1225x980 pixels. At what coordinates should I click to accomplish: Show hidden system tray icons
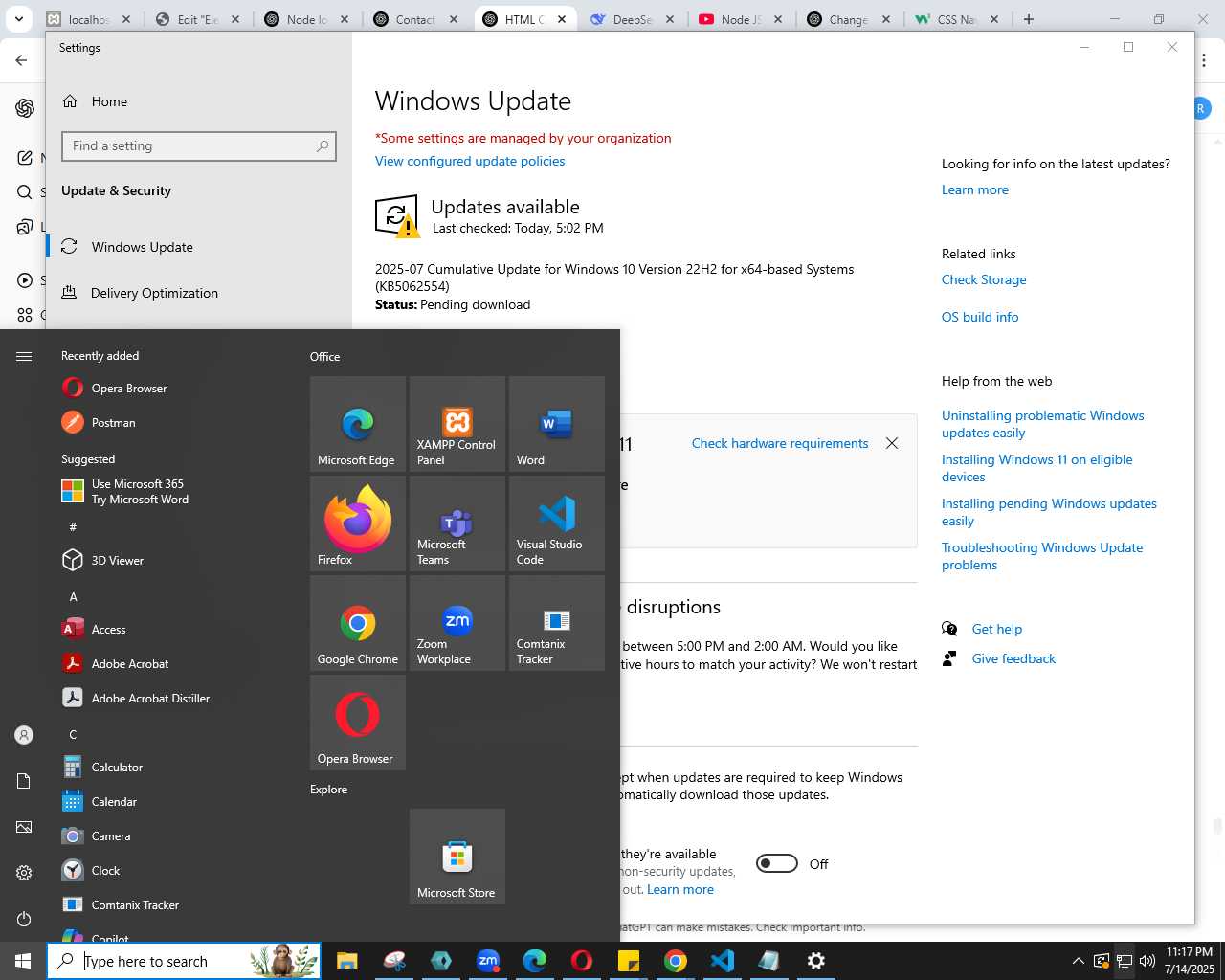[x=1078, y=961]
